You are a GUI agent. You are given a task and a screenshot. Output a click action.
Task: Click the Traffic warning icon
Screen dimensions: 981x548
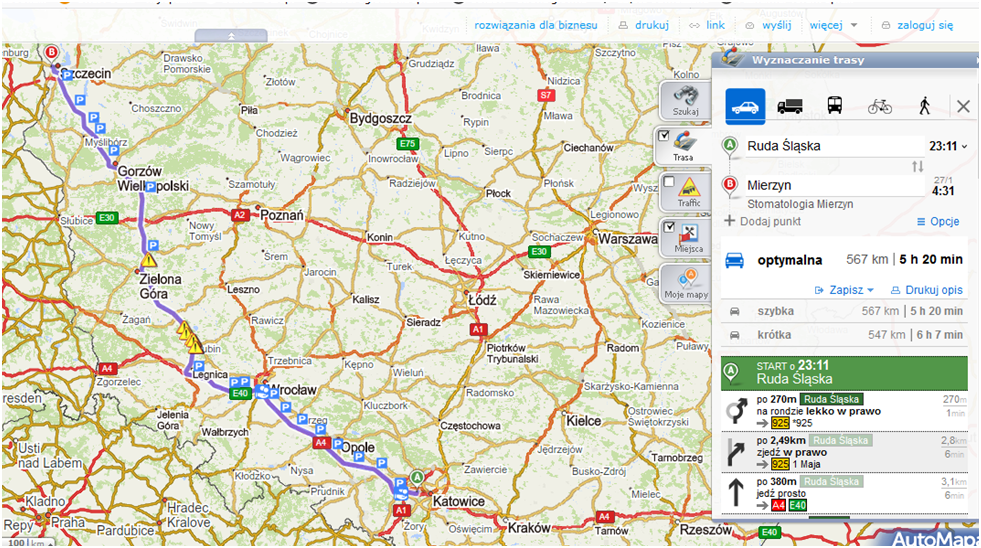[689, 187]
